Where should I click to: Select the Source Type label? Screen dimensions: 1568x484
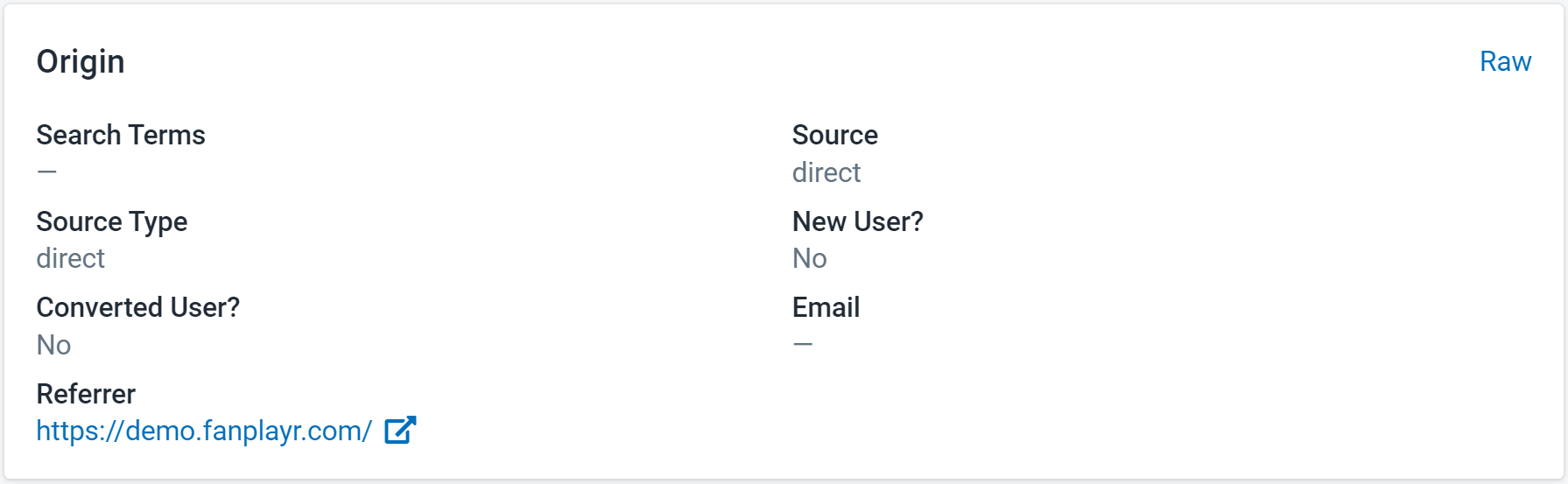[112, 221]
